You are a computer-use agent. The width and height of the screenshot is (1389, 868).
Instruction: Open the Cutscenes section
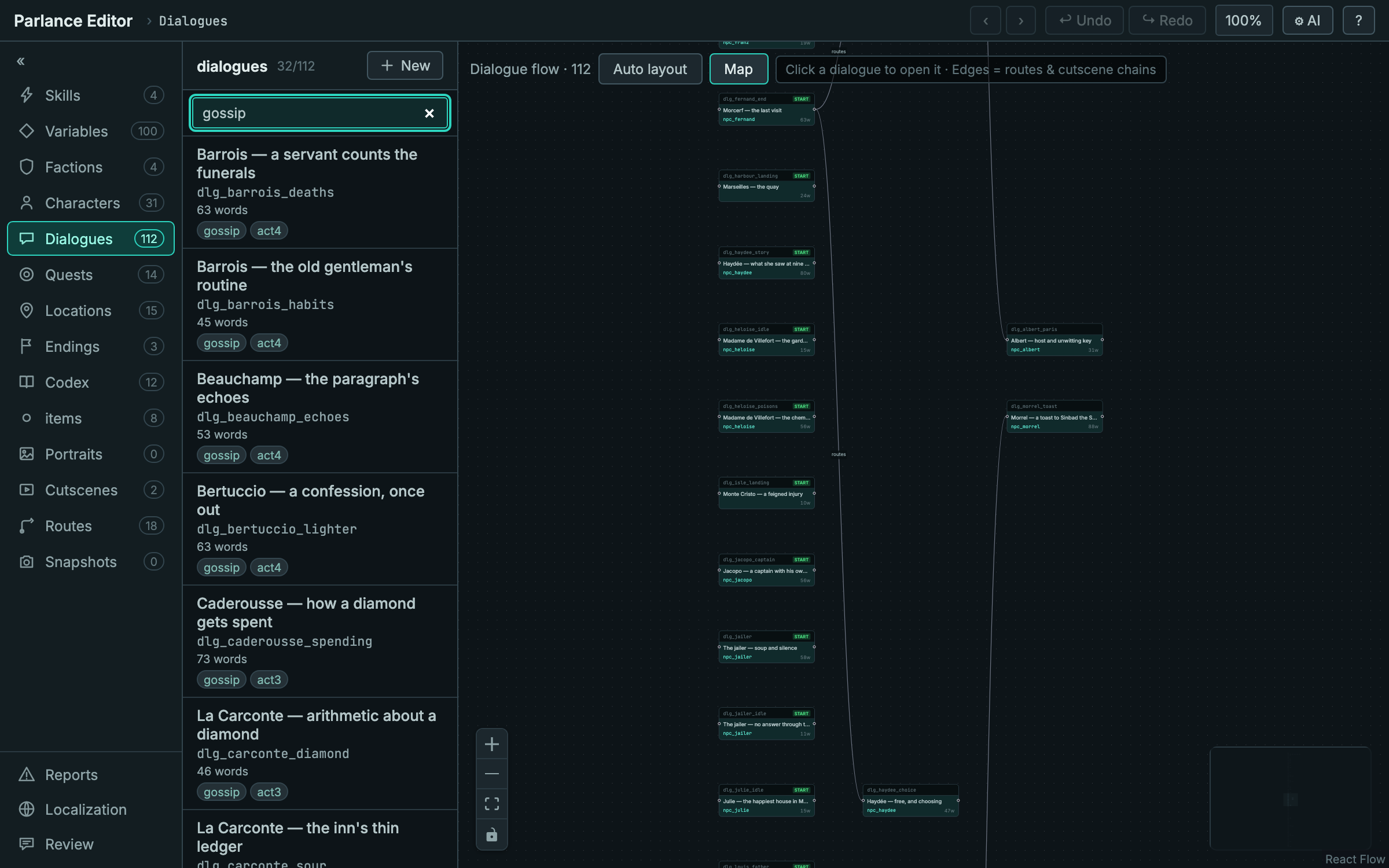[91, 490]
